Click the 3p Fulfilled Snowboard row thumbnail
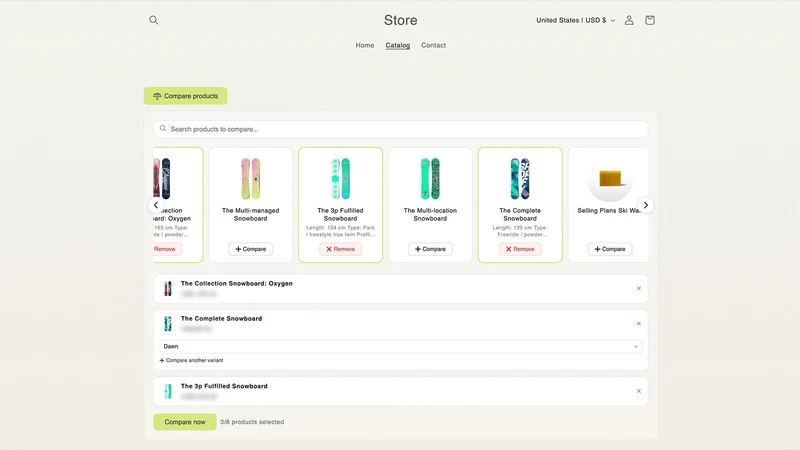800x450 pixels. coord(167,391)
